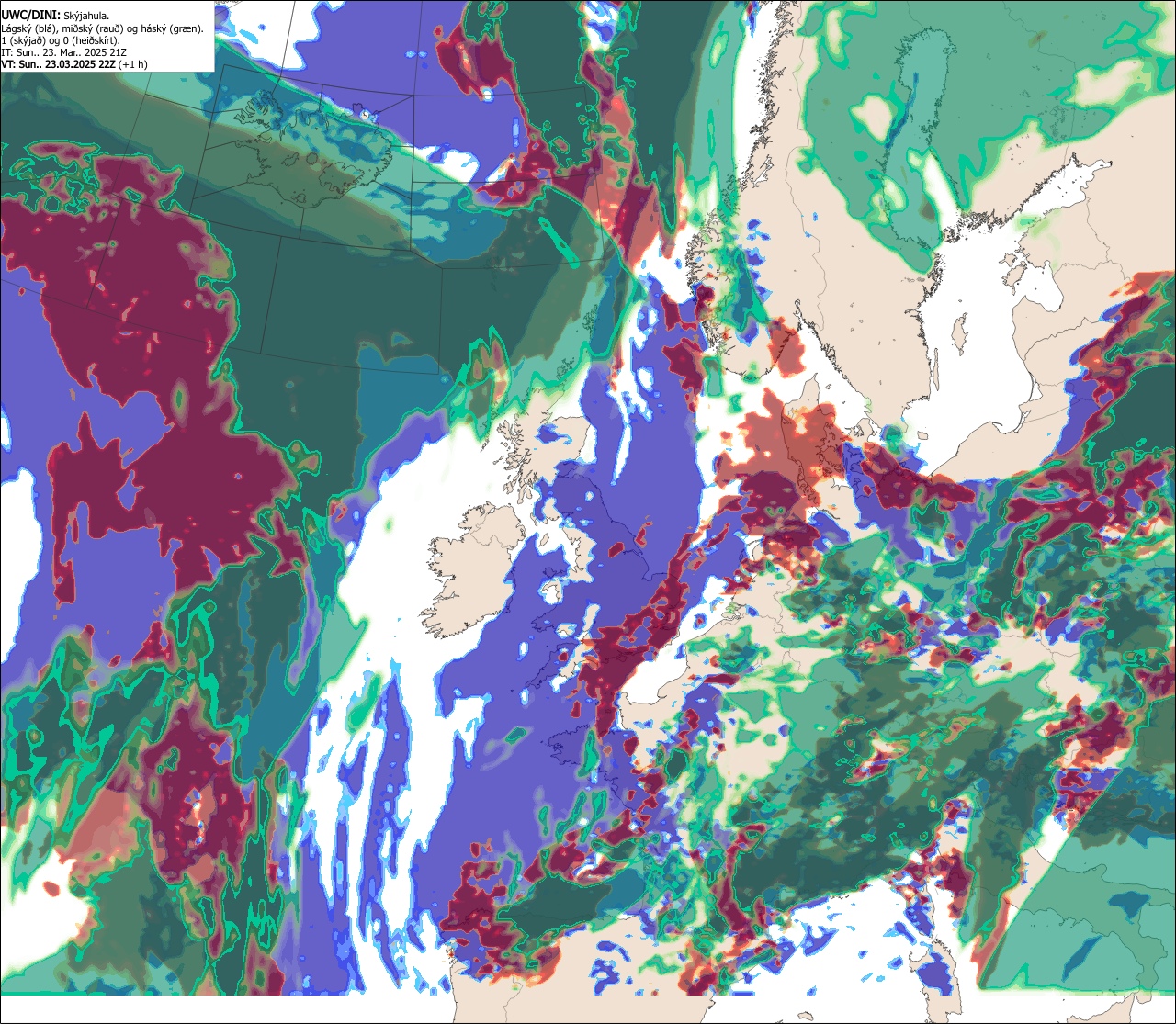Click legend line 'Lágský (blá), miðský (rauð)…'

pos(102,28)
